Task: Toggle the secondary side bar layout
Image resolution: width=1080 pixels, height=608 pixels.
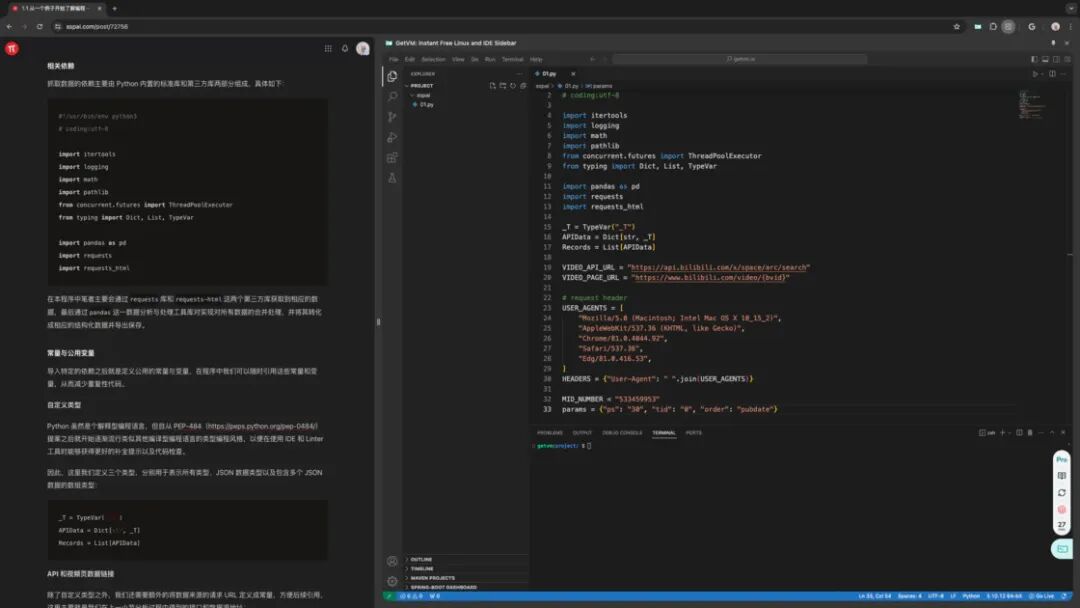Action: click(1056, 59)
